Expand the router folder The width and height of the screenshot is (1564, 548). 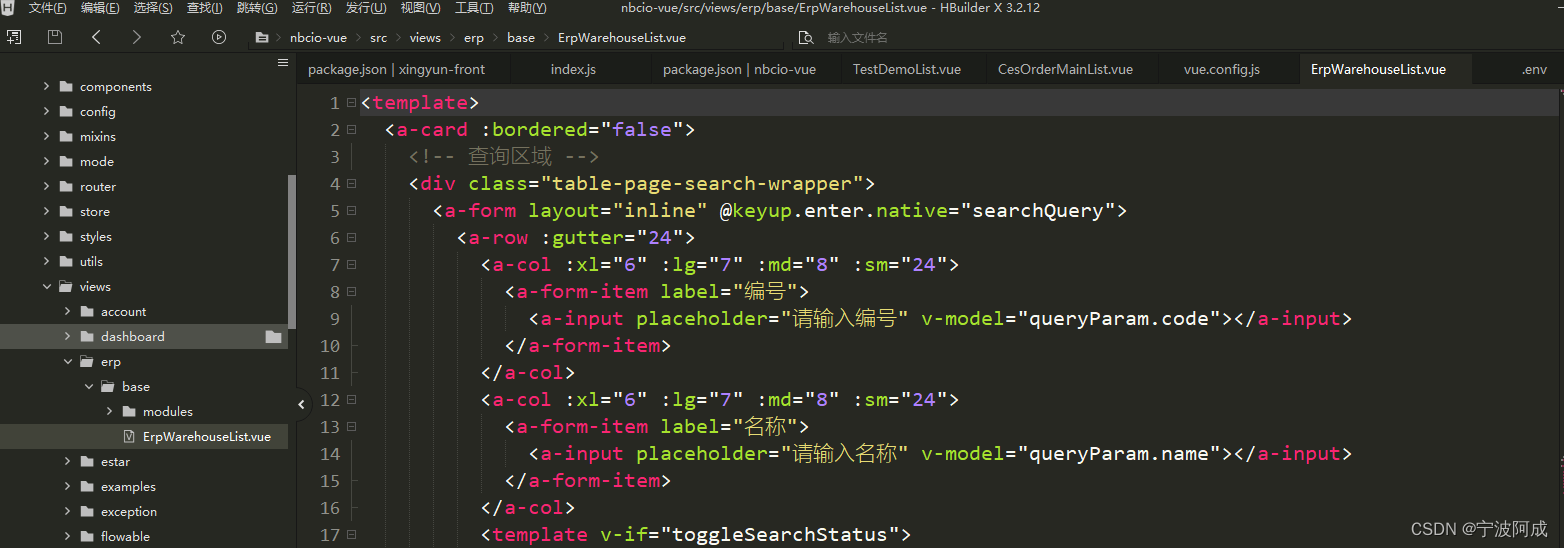[x=46, y=187]
